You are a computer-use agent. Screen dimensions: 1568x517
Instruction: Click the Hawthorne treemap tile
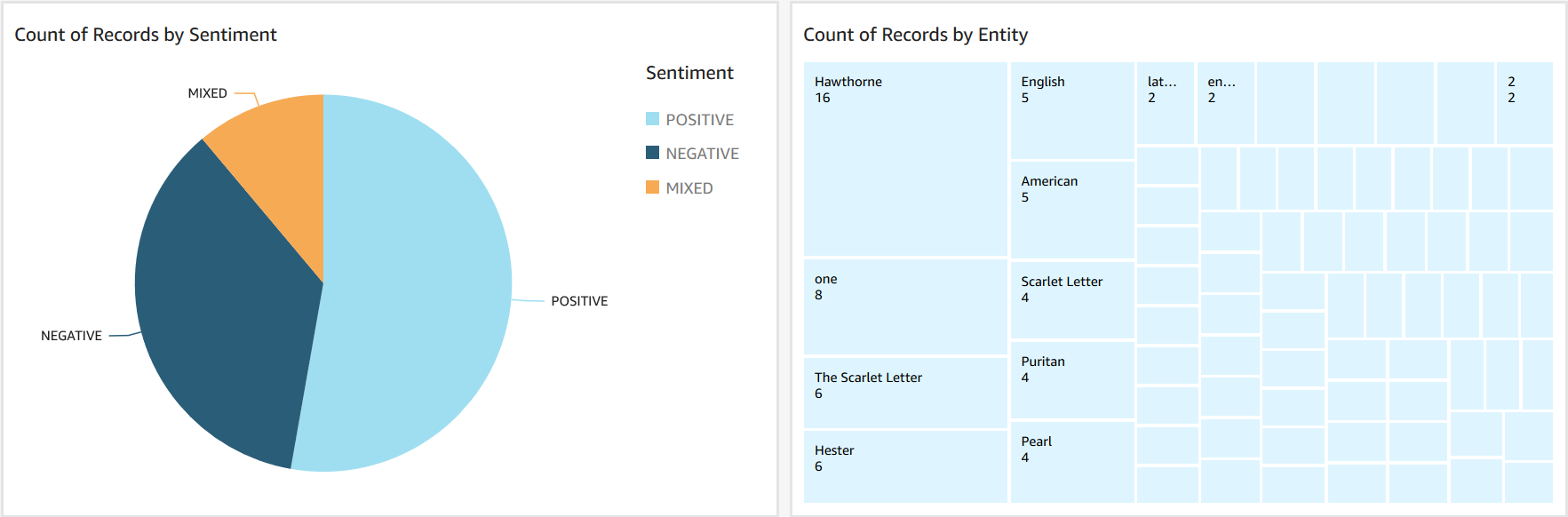(905, 160)
